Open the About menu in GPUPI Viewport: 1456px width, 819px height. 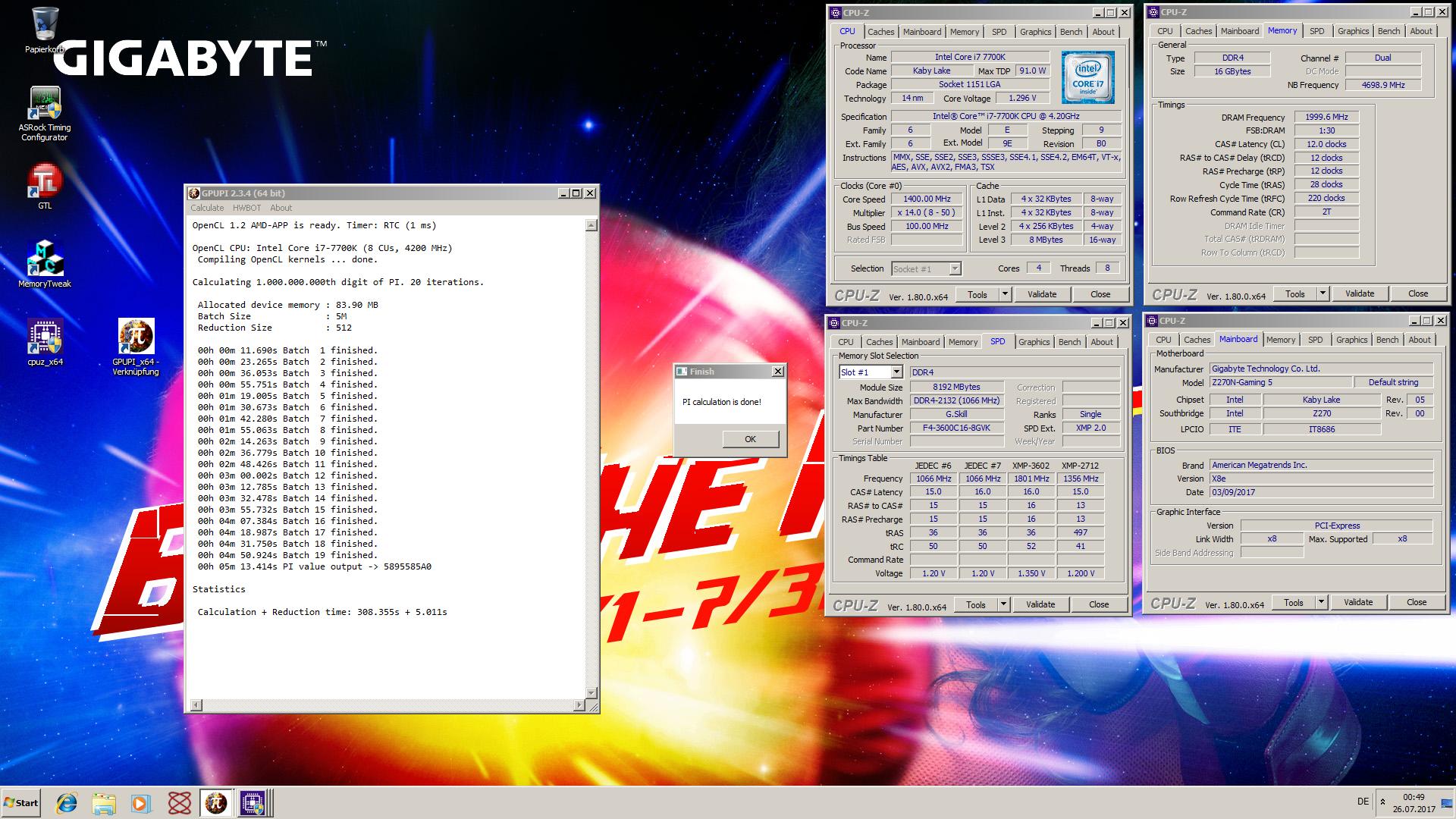[281, 208]
